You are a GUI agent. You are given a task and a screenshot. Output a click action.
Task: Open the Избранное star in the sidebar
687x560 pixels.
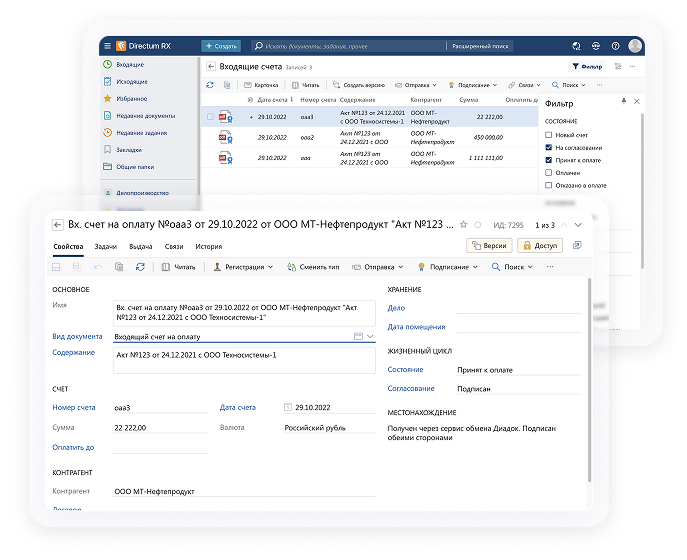(x=107, y=99)
